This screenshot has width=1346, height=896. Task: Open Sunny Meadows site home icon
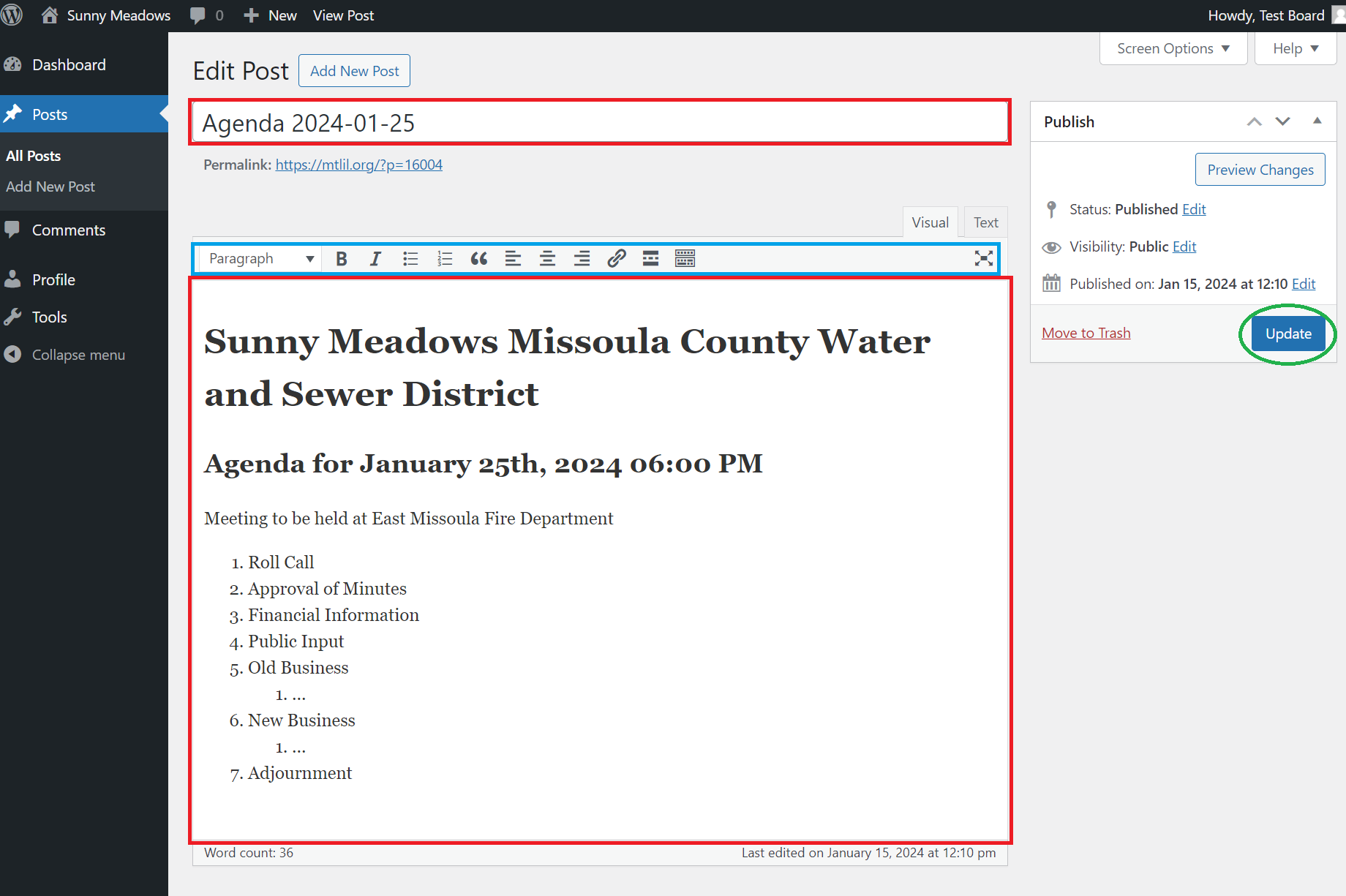click(x=50, y=15)
